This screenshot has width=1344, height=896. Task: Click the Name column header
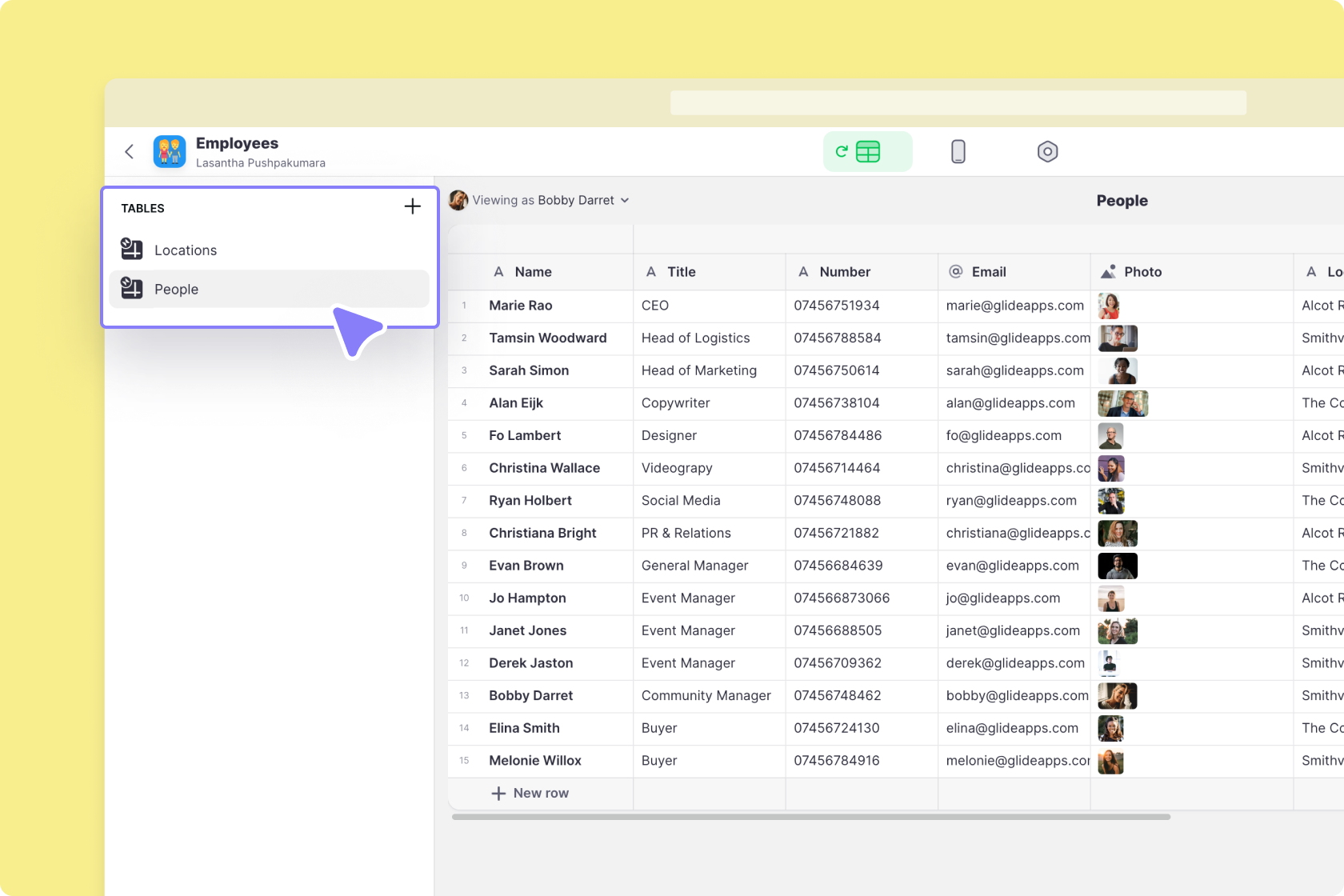[533, 272]
